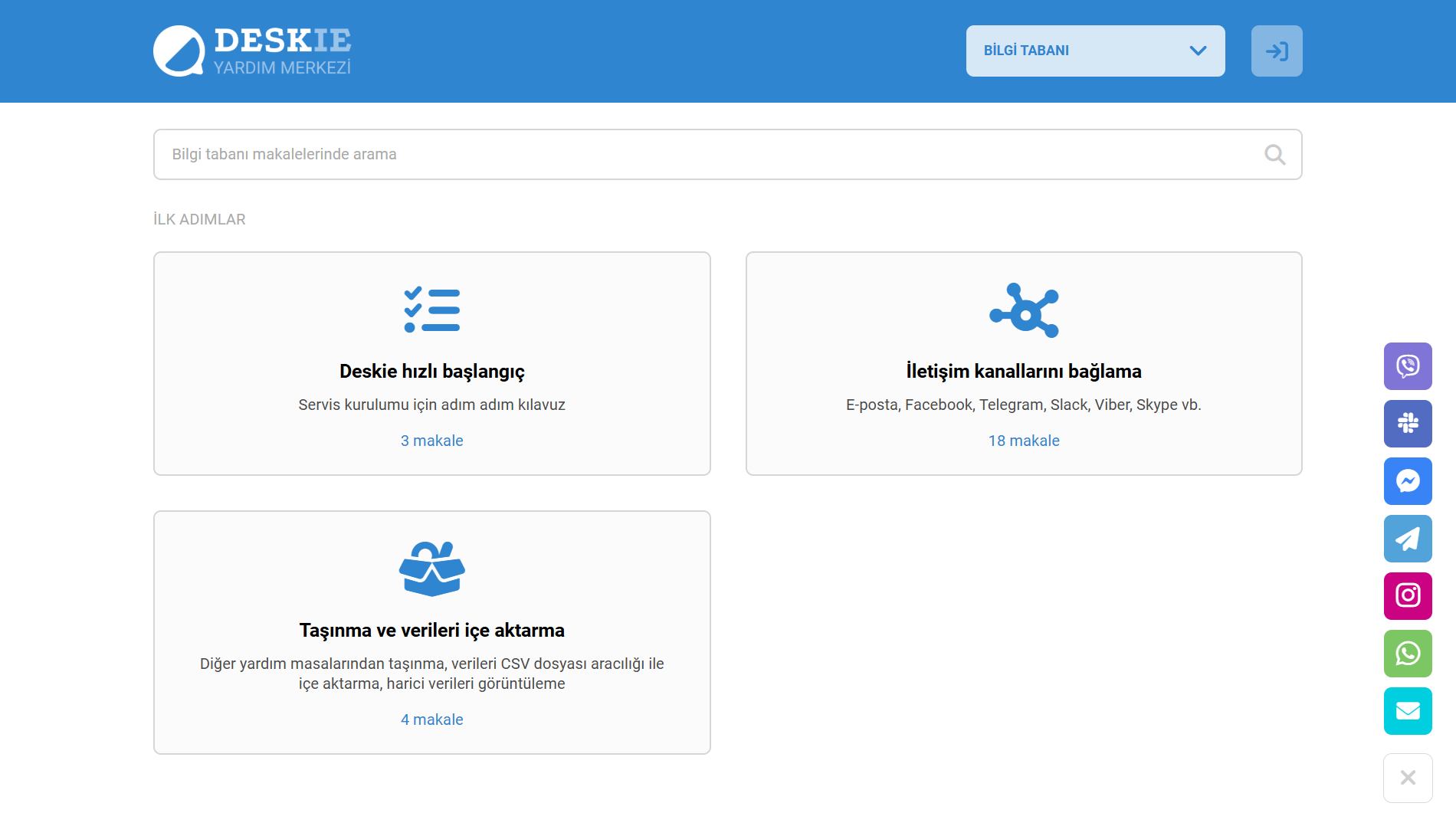The height and width of the screenshot is (826, 1456).
Task: Click the Deskie logo in the header
Action: 252,51
